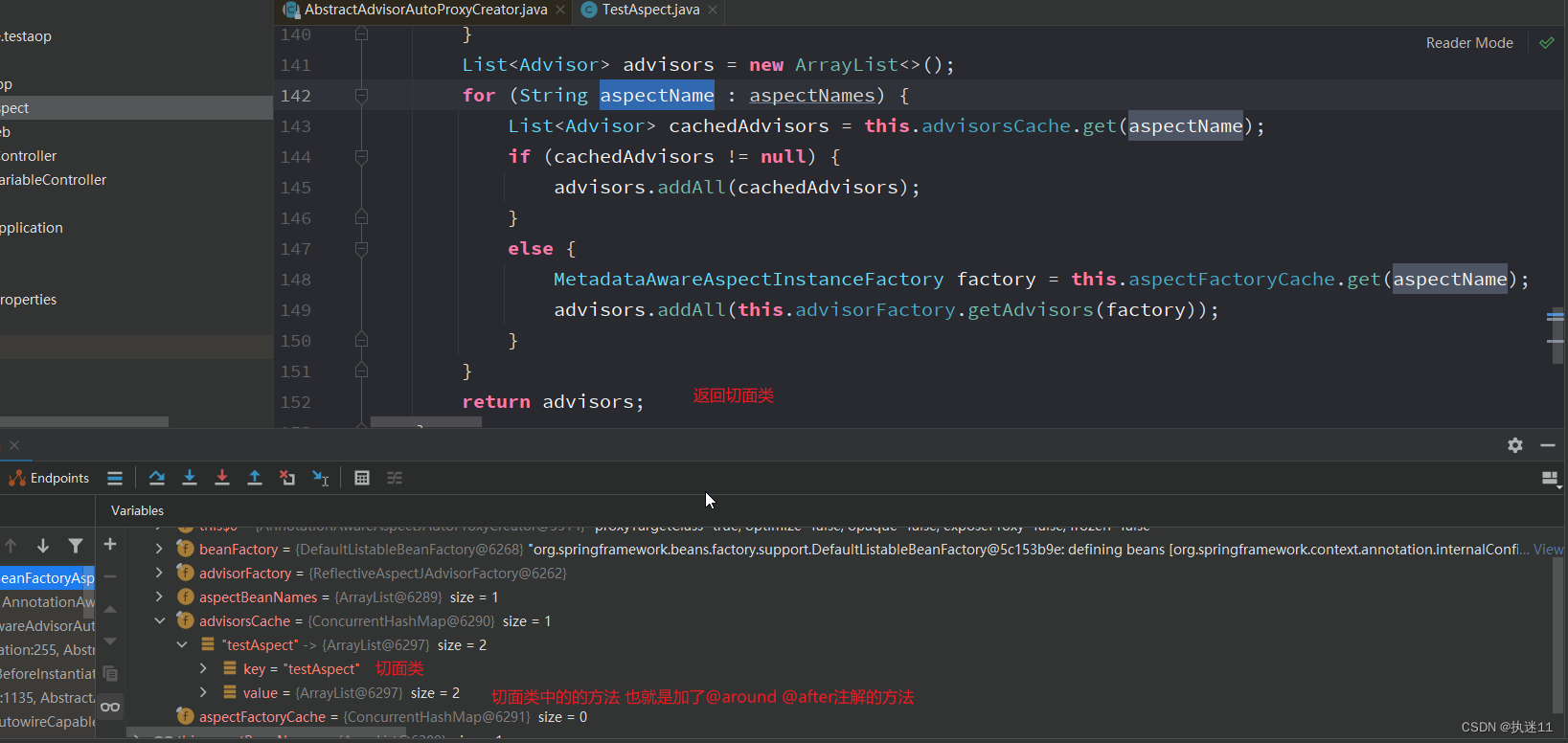
Task: Click the Step Into debugger icon
Action: 190,478
